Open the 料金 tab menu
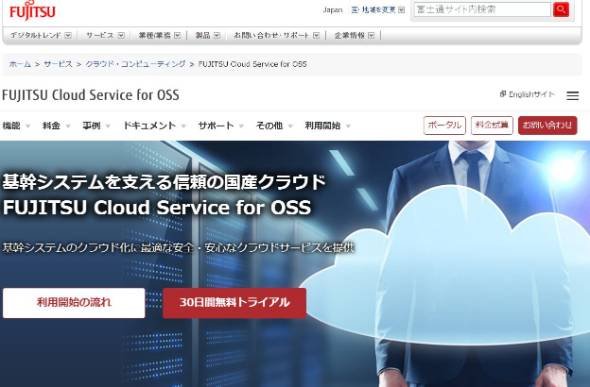Viewport: 590px width, 387px height. (x=56, y=126)
